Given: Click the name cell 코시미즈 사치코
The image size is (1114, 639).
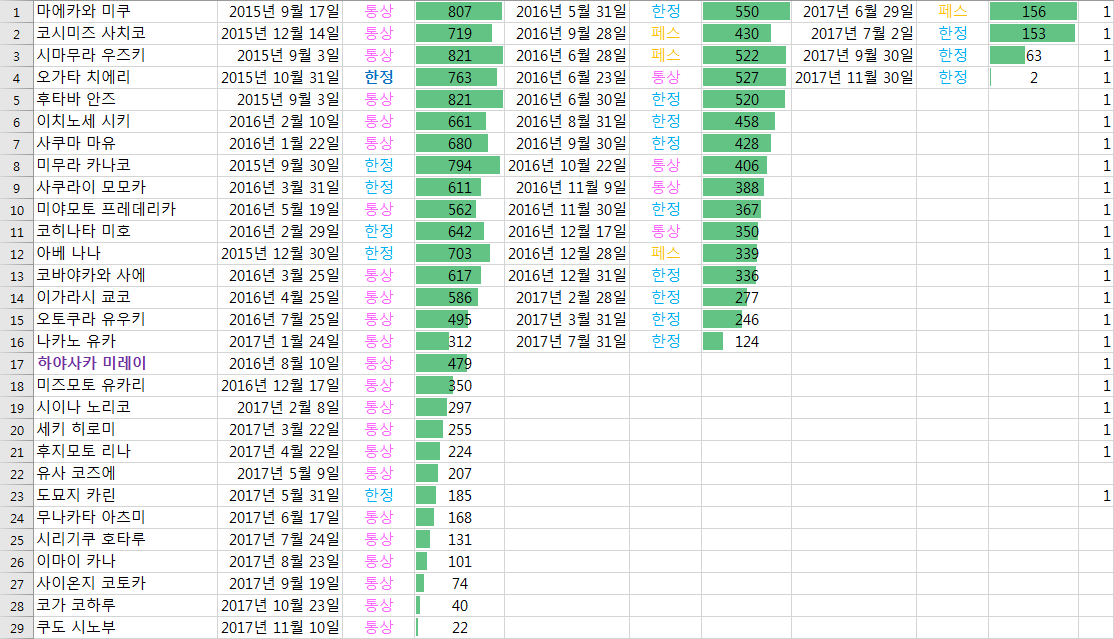Looking at the screenshot, I should [125, 33].
